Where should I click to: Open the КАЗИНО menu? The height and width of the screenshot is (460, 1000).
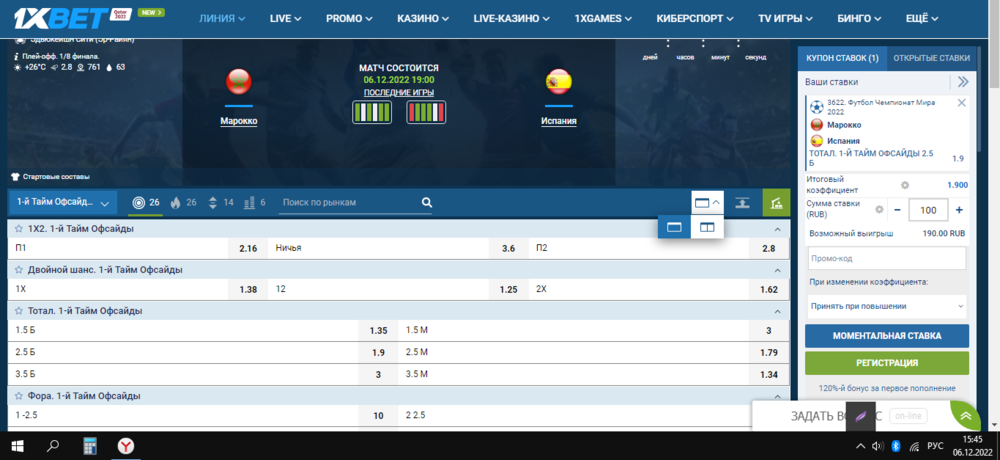[422, 19]
